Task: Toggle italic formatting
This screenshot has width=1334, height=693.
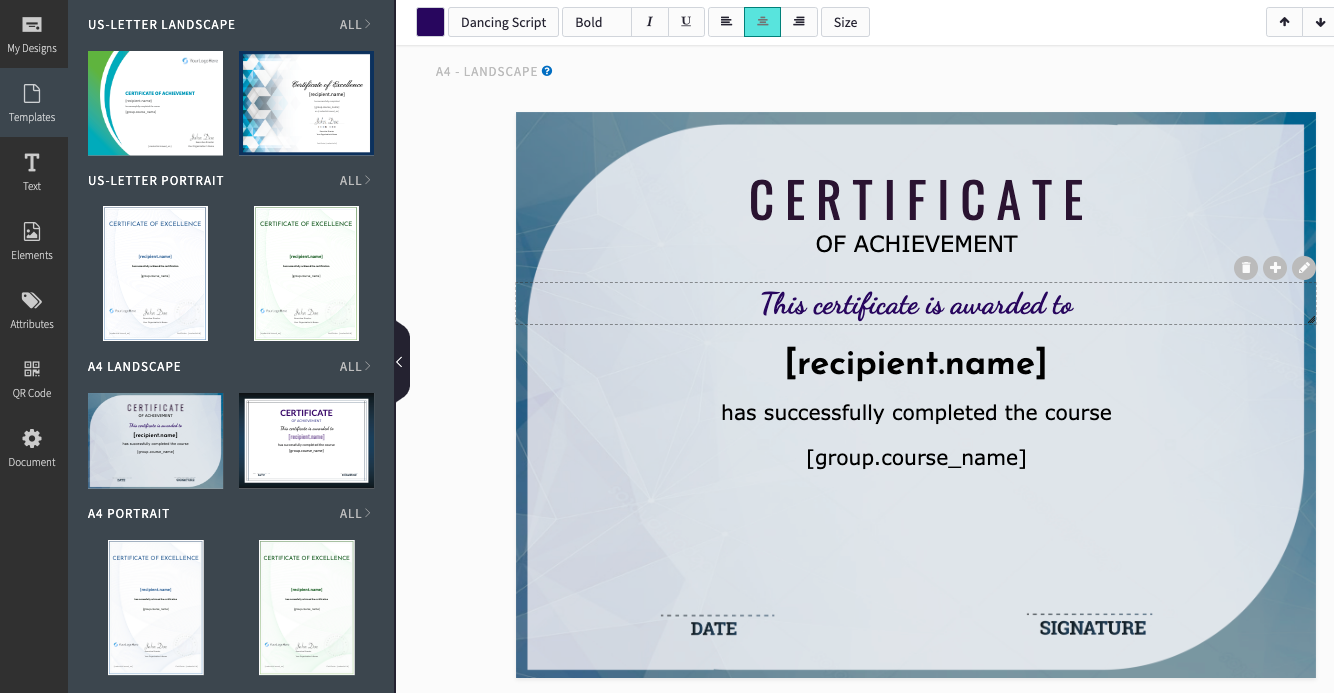Action: pos(650,22)
